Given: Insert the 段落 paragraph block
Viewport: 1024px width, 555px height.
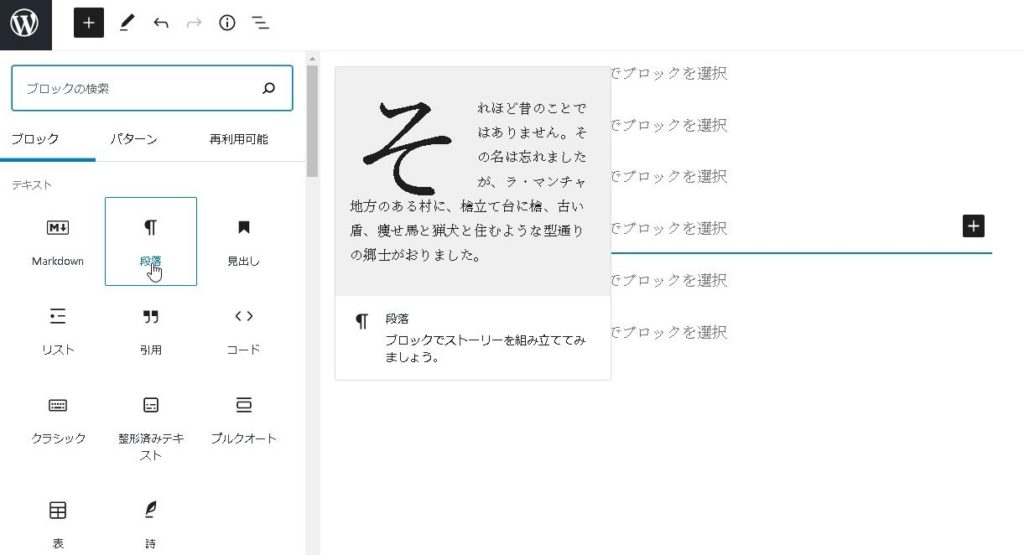Looking at the screenshot, I should tap(150, 241).
